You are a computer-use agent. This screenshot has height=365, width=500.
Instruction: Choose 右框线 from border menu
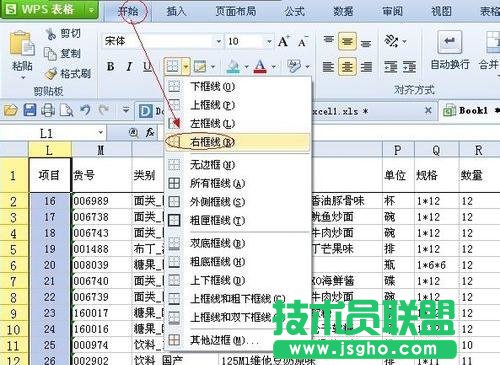(238, 142)
